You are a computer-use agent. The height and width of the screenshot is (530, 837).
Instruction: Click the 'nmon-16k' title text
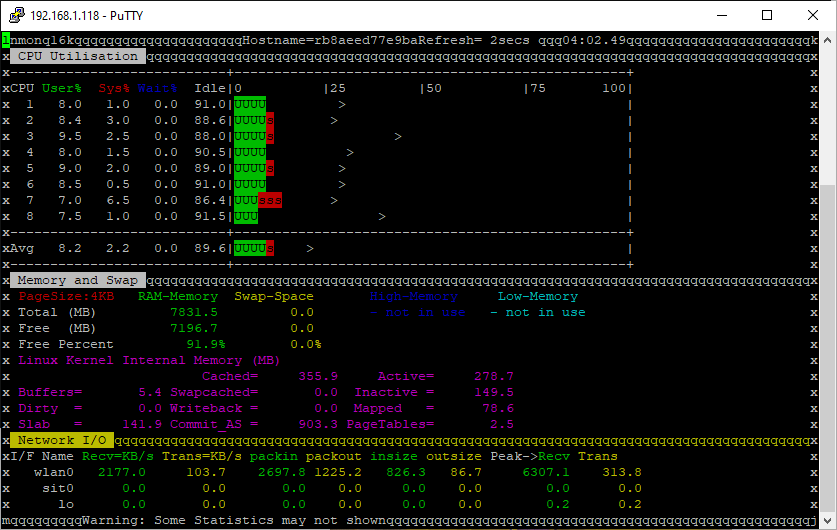(42, 40)
